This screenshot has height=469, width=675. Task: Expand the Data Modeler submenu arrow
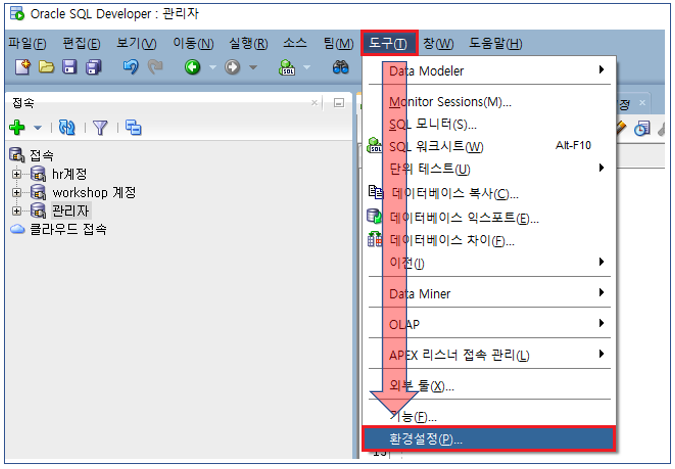(x=601, y=70)
